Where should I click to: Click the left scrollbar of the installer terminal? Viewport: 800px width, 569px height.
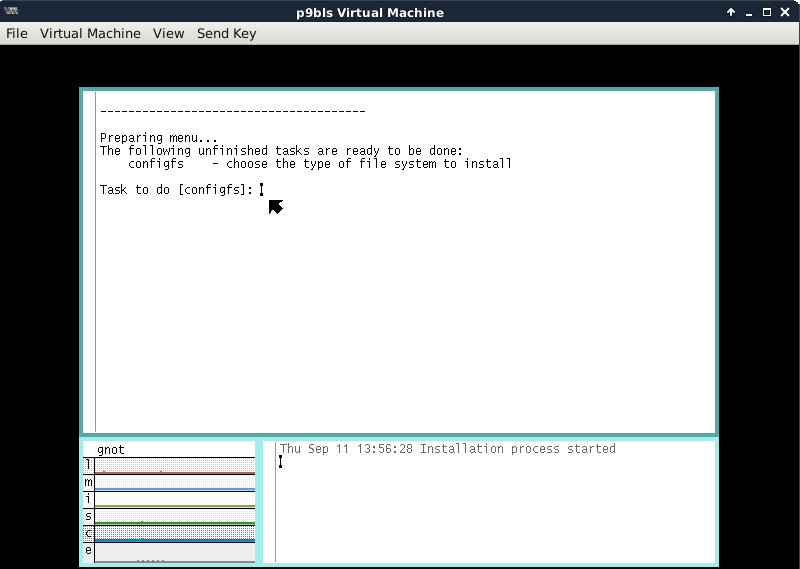90,260
